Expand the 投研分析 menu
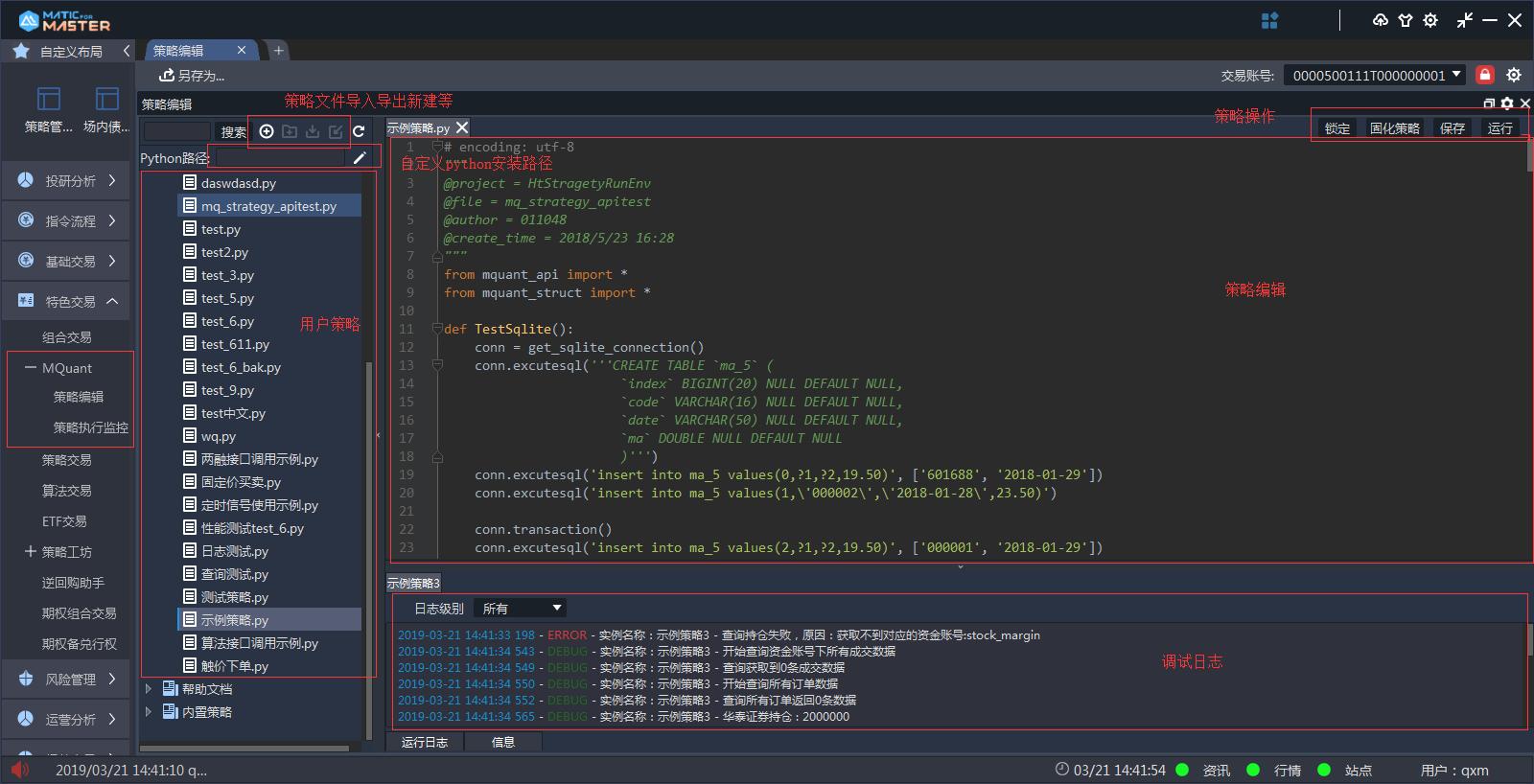Image resolution: width=1534 pixels, height=784 pixels. click(x=112, y=180)
